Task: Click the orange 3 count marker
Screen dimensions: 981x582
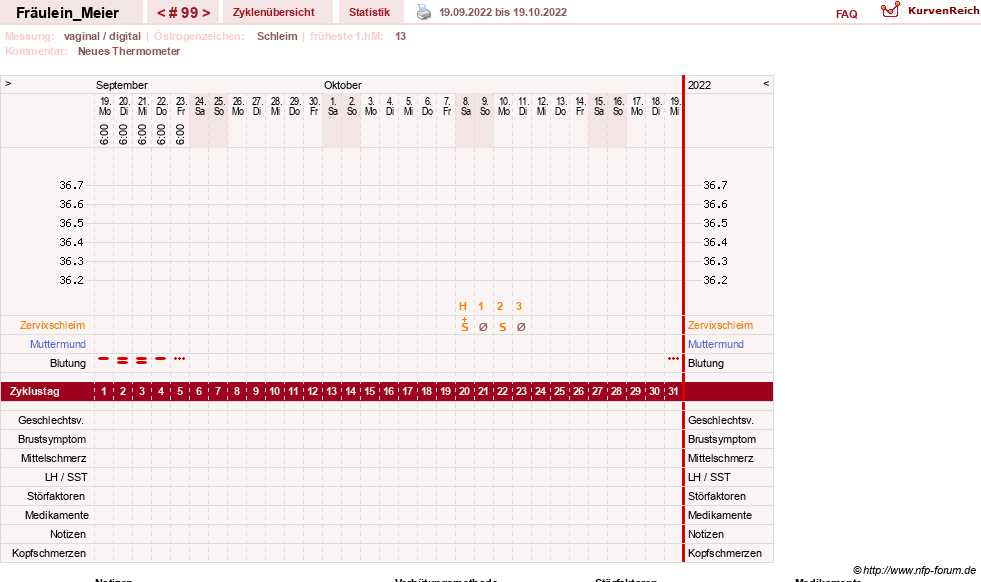Action: click(519, 306)
